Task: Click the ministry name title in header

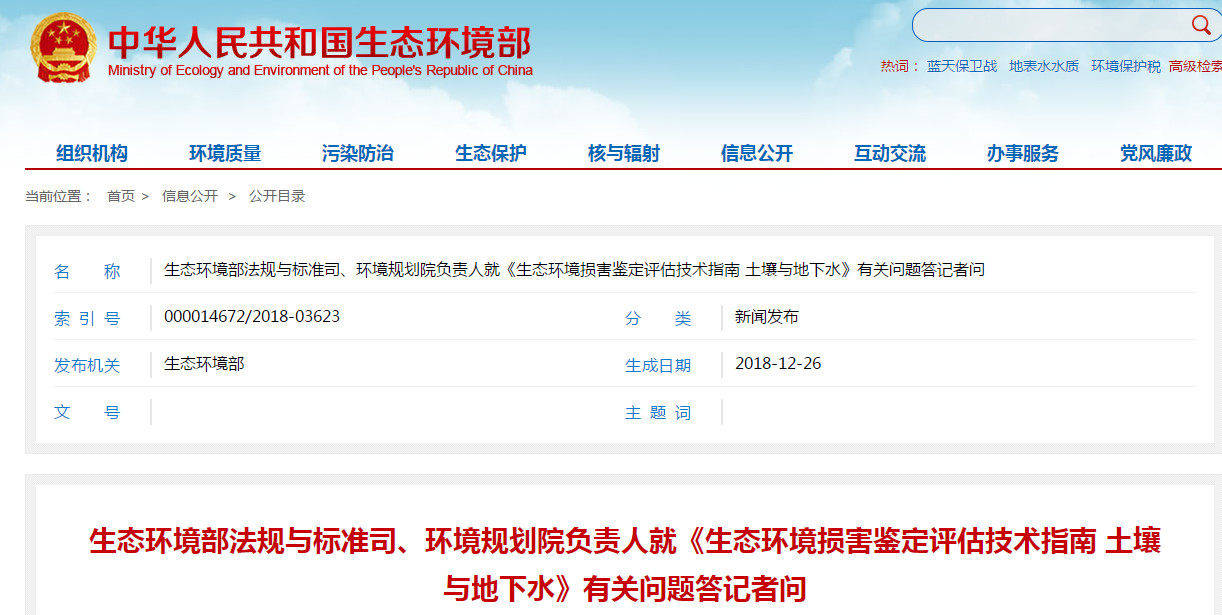Action: (320, 42)
